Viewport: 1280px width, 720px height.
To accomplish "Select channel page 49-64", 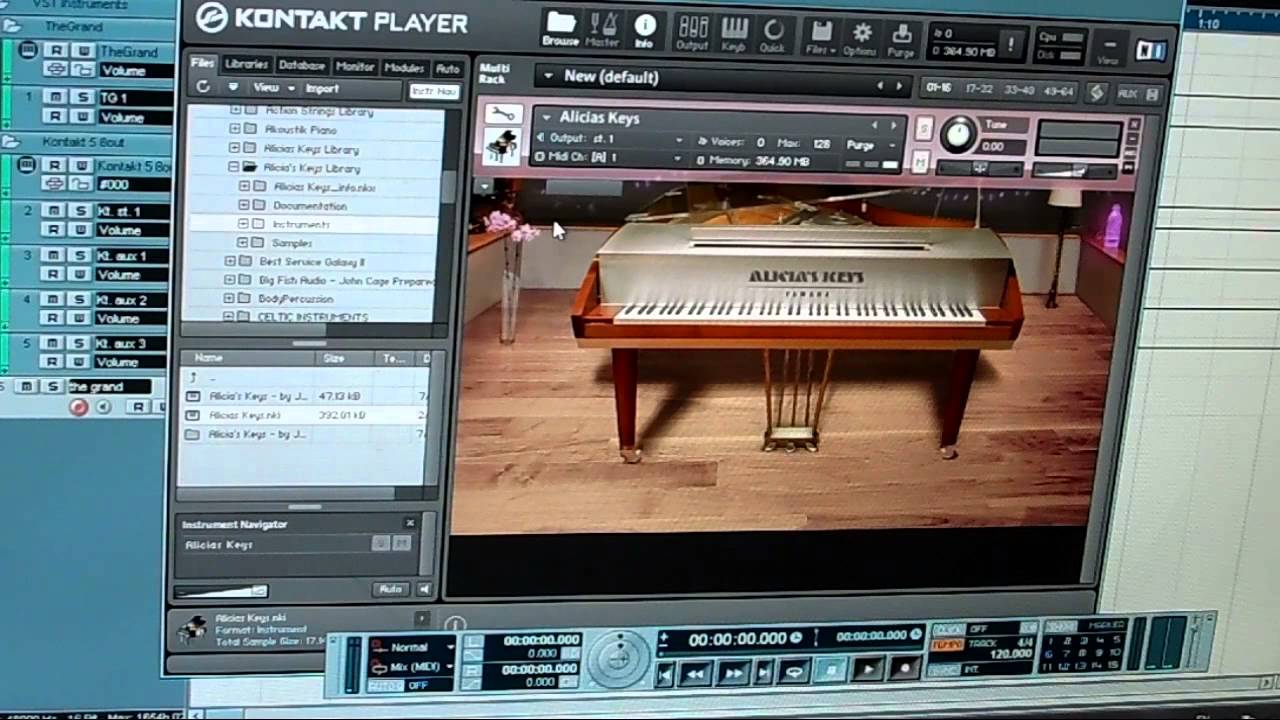I will [x=1057, y=91].
